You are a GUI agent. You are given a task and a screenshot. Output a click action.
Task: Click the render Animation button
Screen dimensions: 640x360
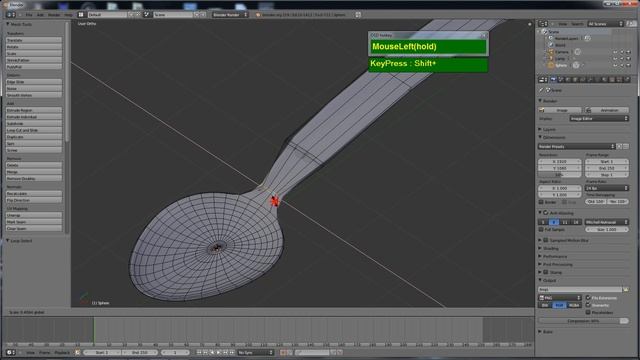(x=607, y=110)
